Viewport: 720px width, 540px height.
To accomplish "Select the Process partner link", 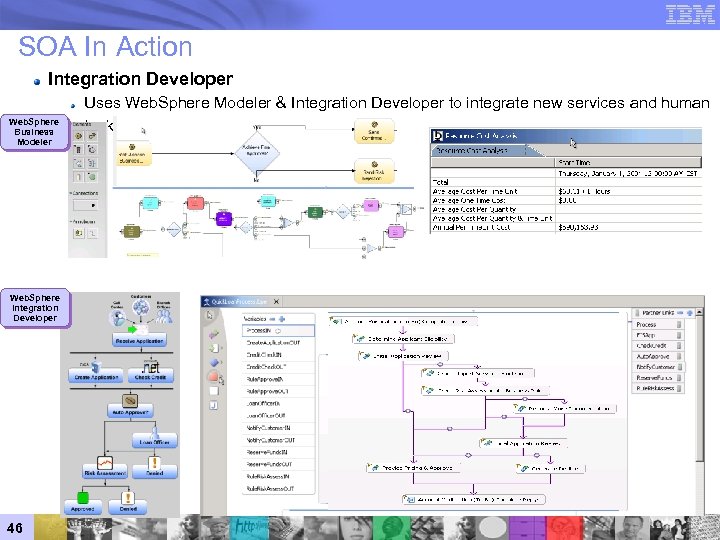I will (659, 324).
